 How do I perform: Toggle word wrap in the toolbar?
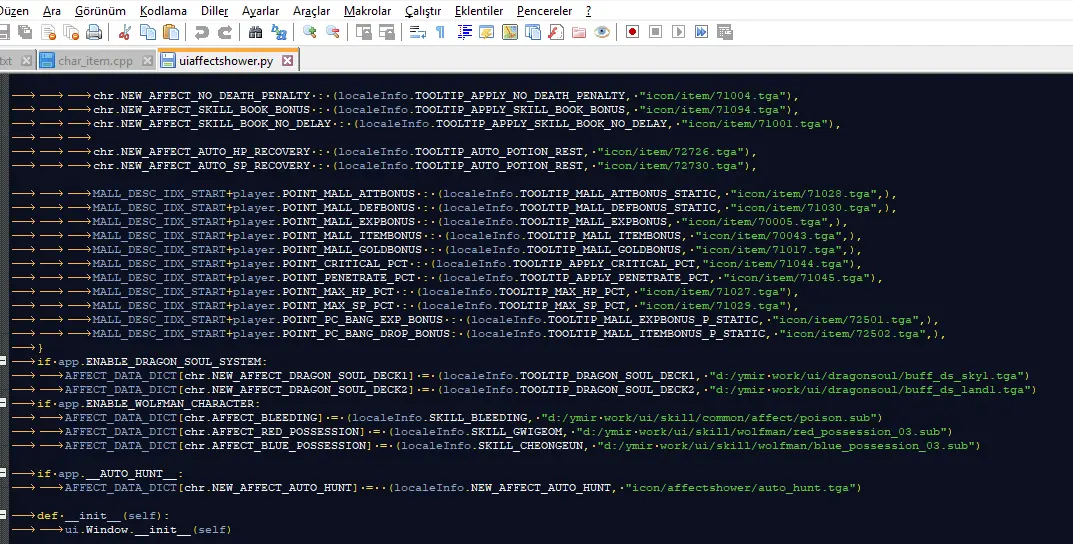click(417, 32)
